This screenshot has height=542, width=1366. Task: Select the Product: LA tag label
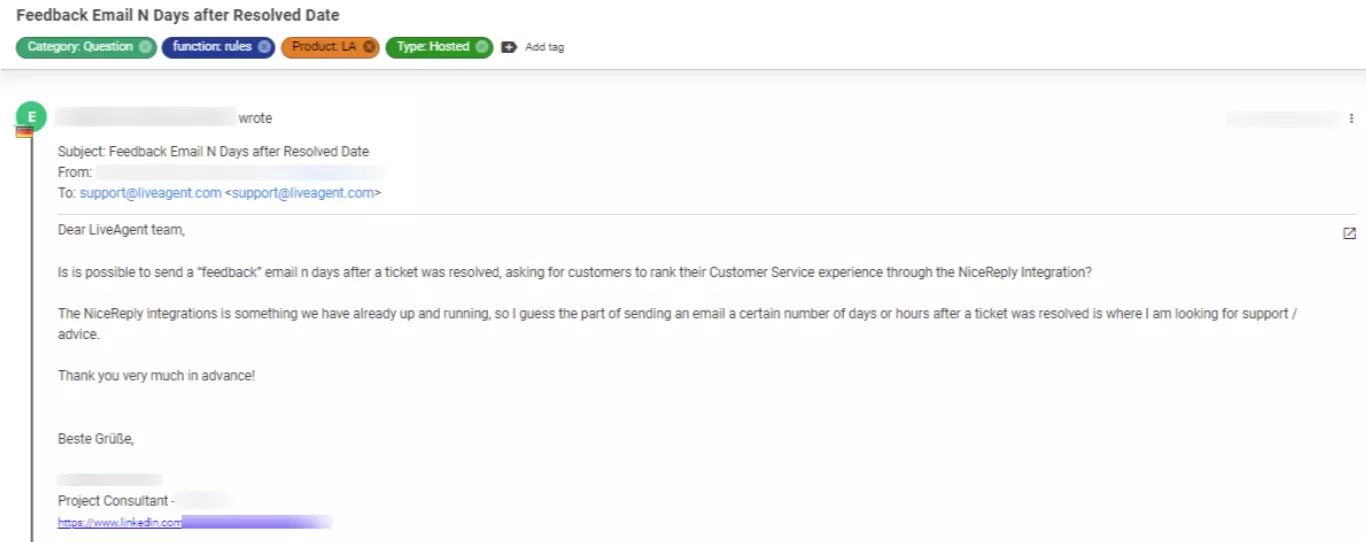324,47
